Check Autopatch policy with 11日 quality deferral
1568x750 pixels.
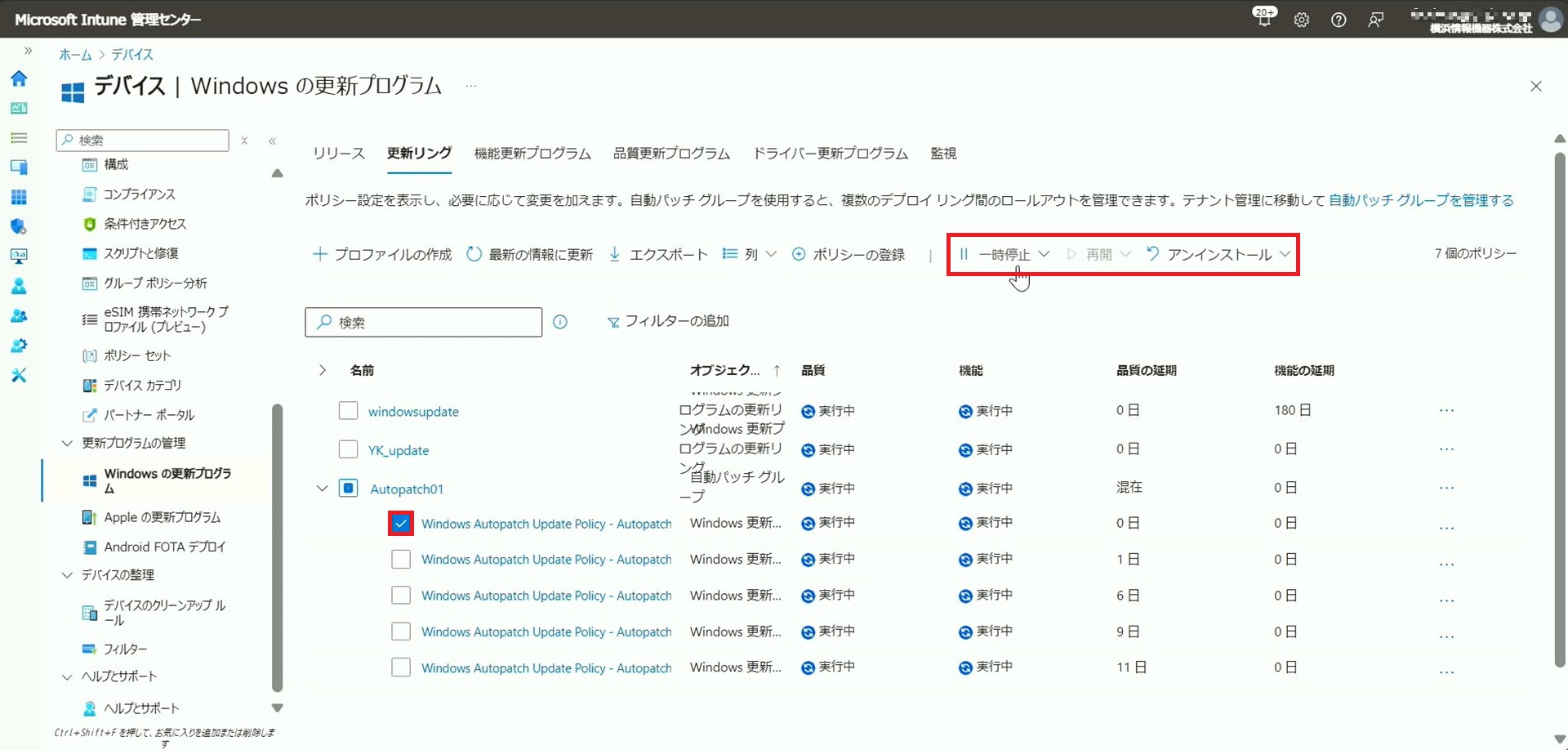click(401, 667)
